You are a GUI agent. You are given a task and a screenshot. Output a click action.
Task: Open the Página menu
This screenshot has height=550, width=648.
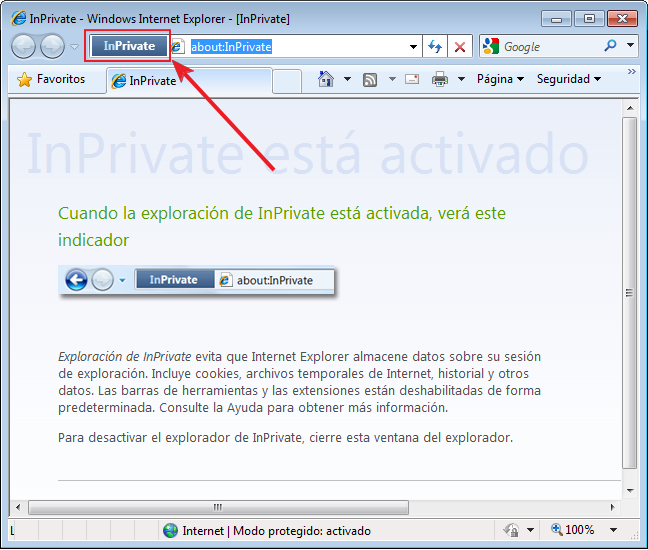pos(500,79)
